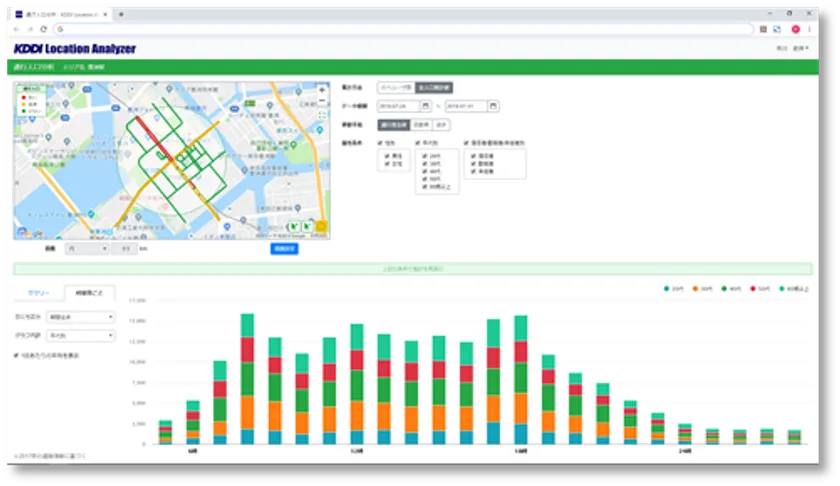The image size is (840, 486).
Task: Reload the page in the browser
Action: (44, 29)
